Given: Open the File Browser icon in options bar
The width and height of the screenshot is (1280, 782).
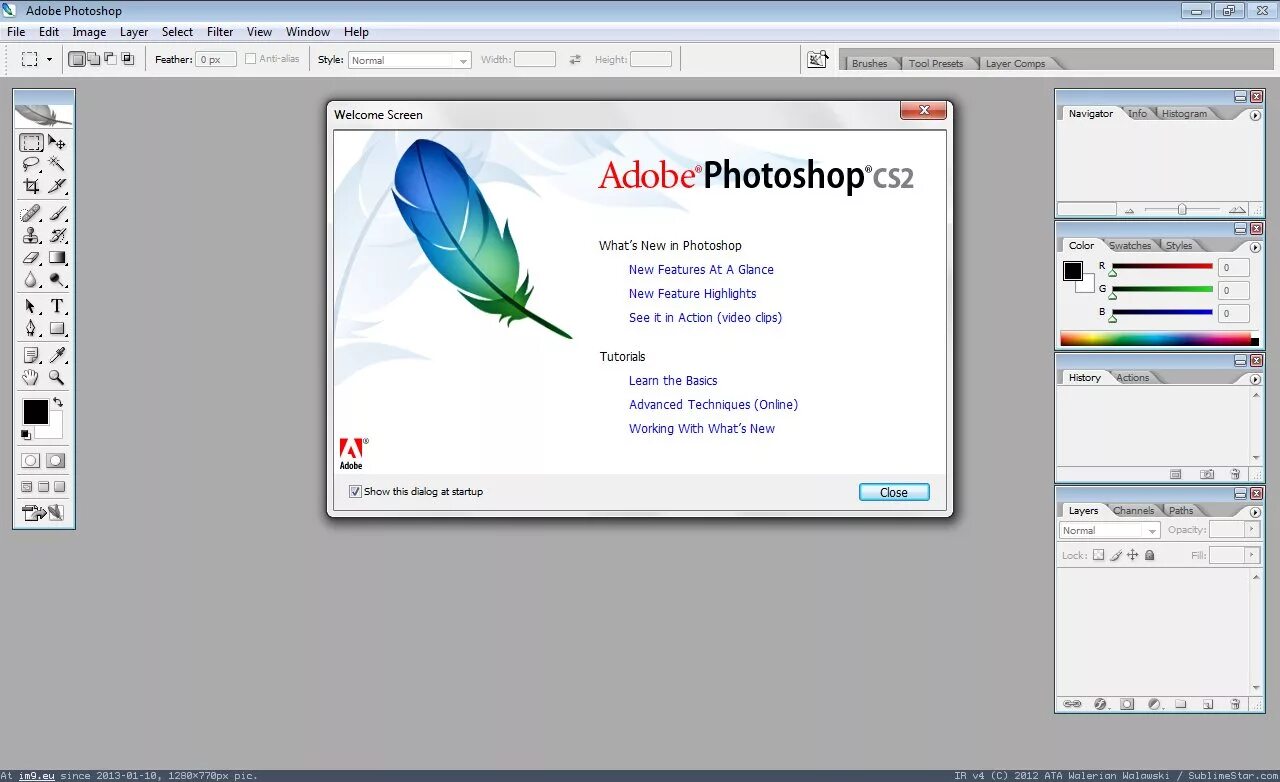Looking at the screenshot, I should (818, 60).
